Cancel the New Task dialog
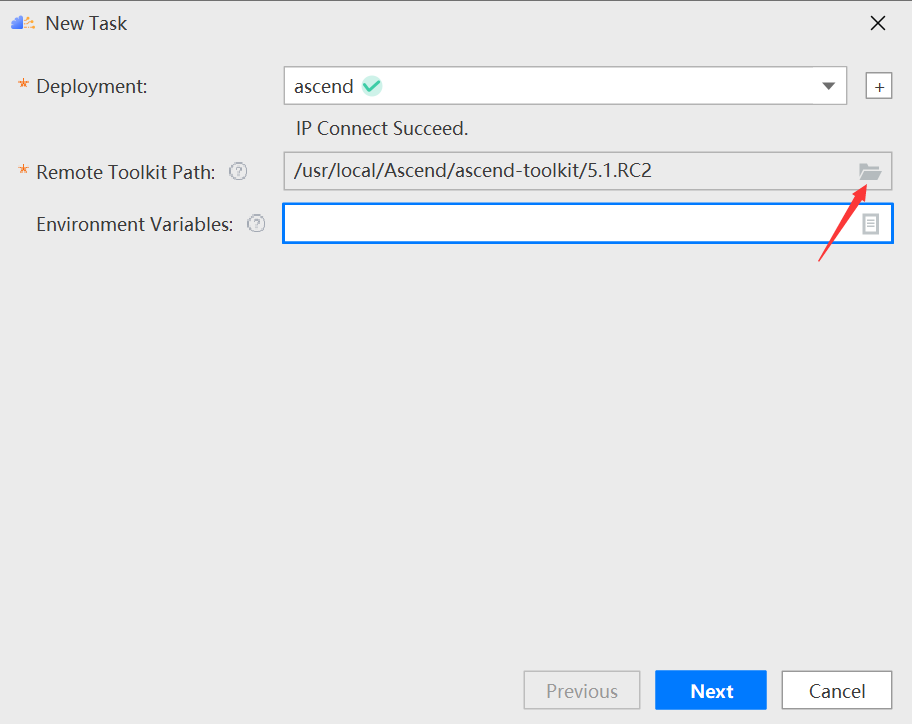The width and height of the screenshot is (912, 724). [x=836, y=690]
